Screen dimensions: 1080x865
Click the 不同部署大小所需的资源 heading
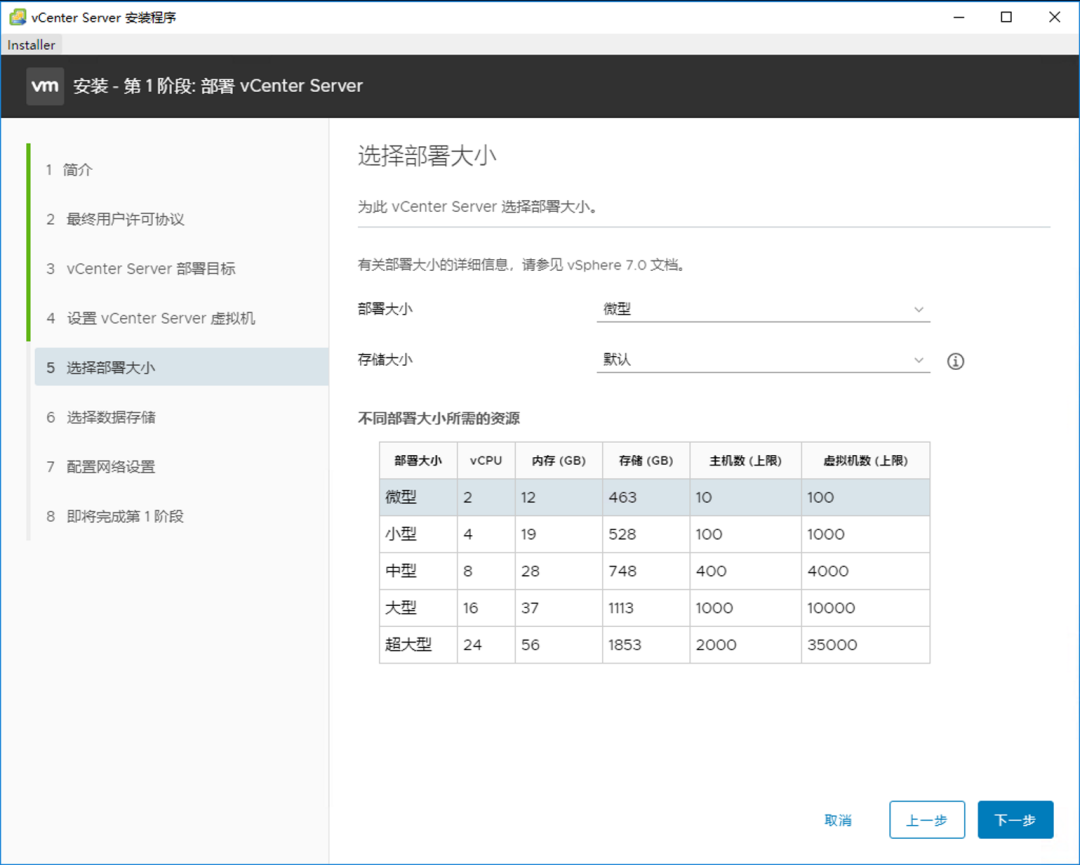coord(439,418)
